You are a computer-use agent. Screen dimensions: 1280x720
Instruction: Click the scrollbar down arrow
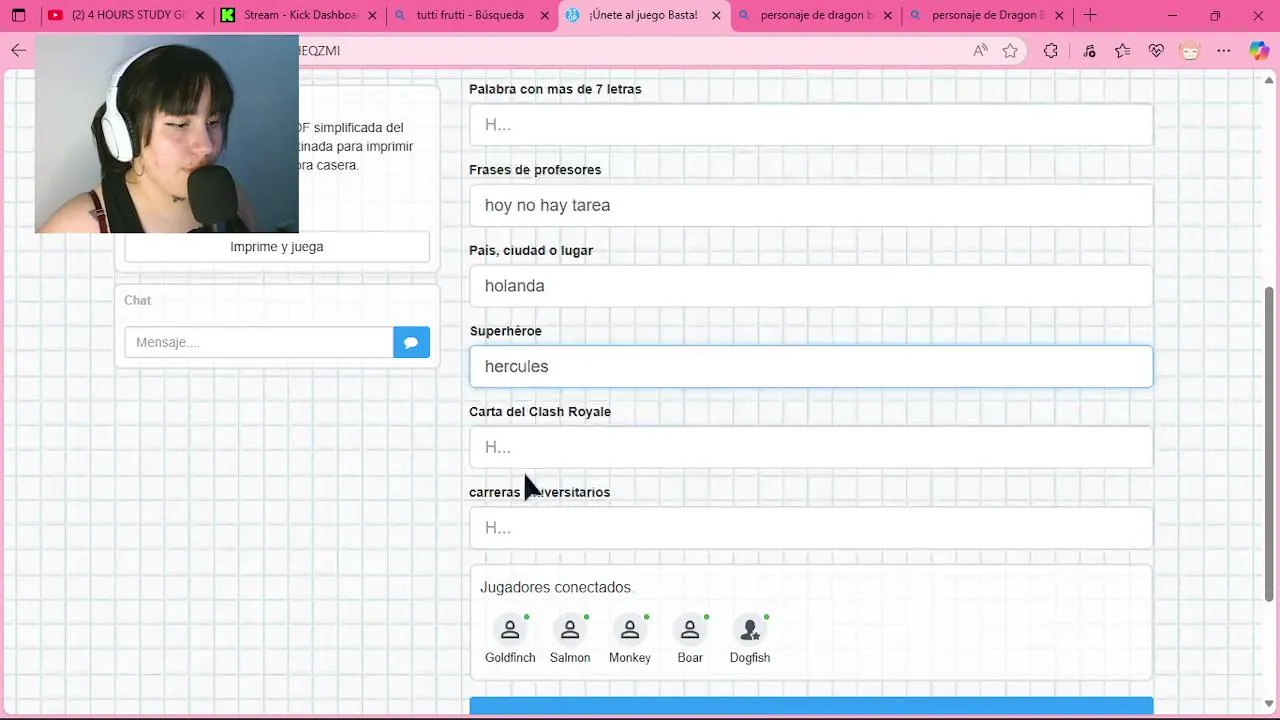click(x=1270, y=704)
